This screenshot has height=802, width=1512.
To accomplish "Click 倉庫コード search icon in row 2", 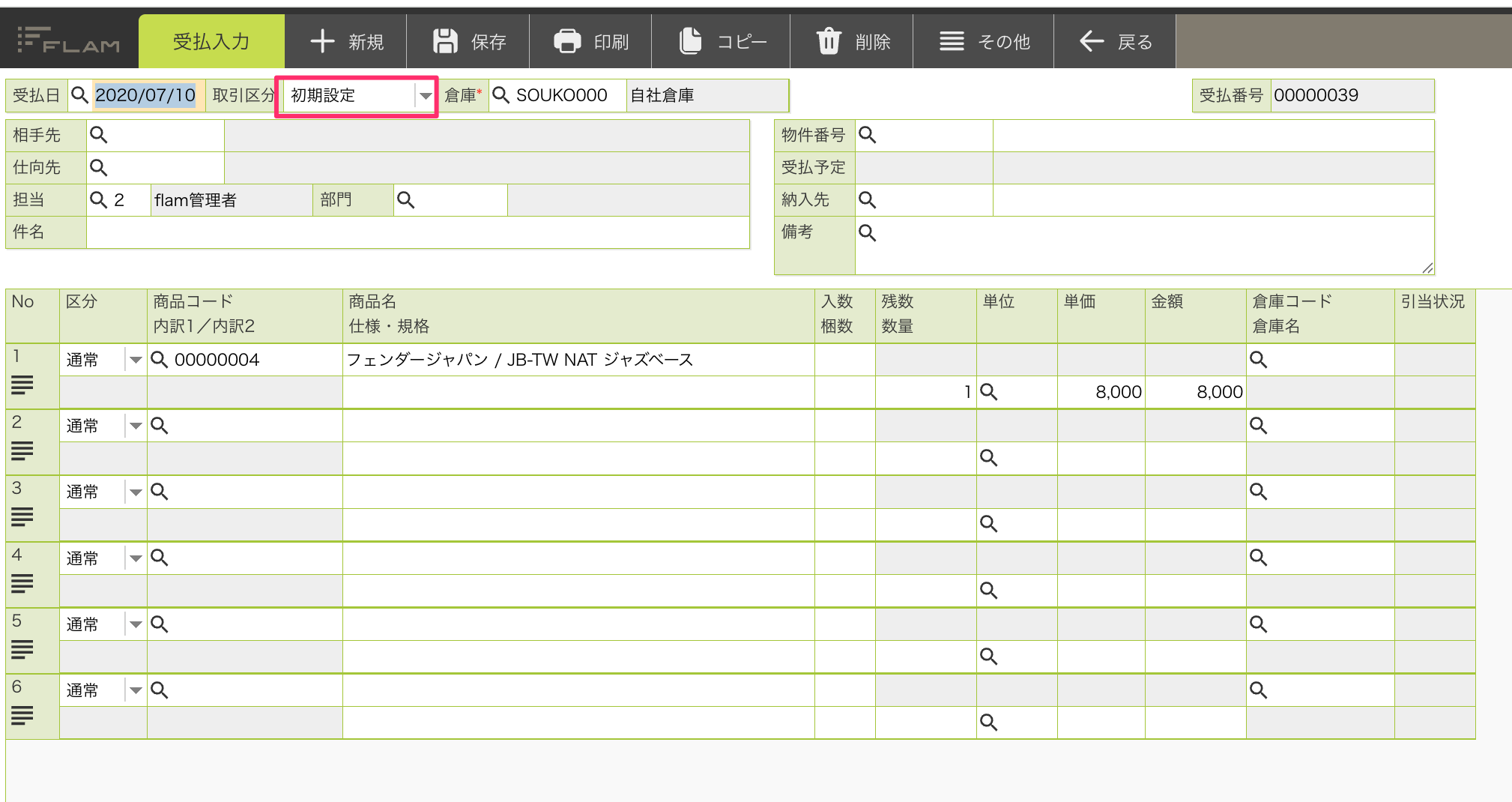I will pos(1258,426).
